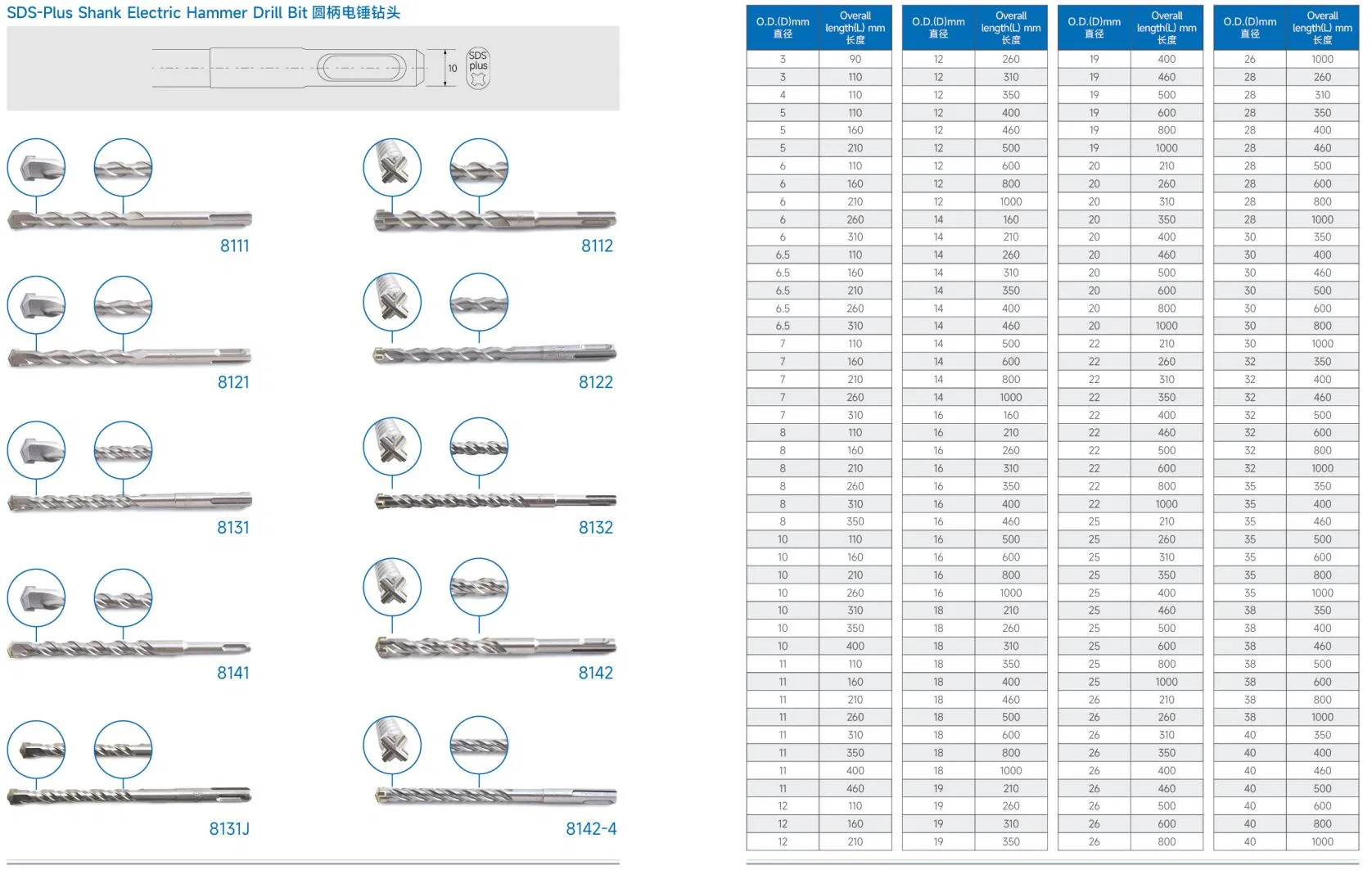Click the 8111 model number label

234,246
